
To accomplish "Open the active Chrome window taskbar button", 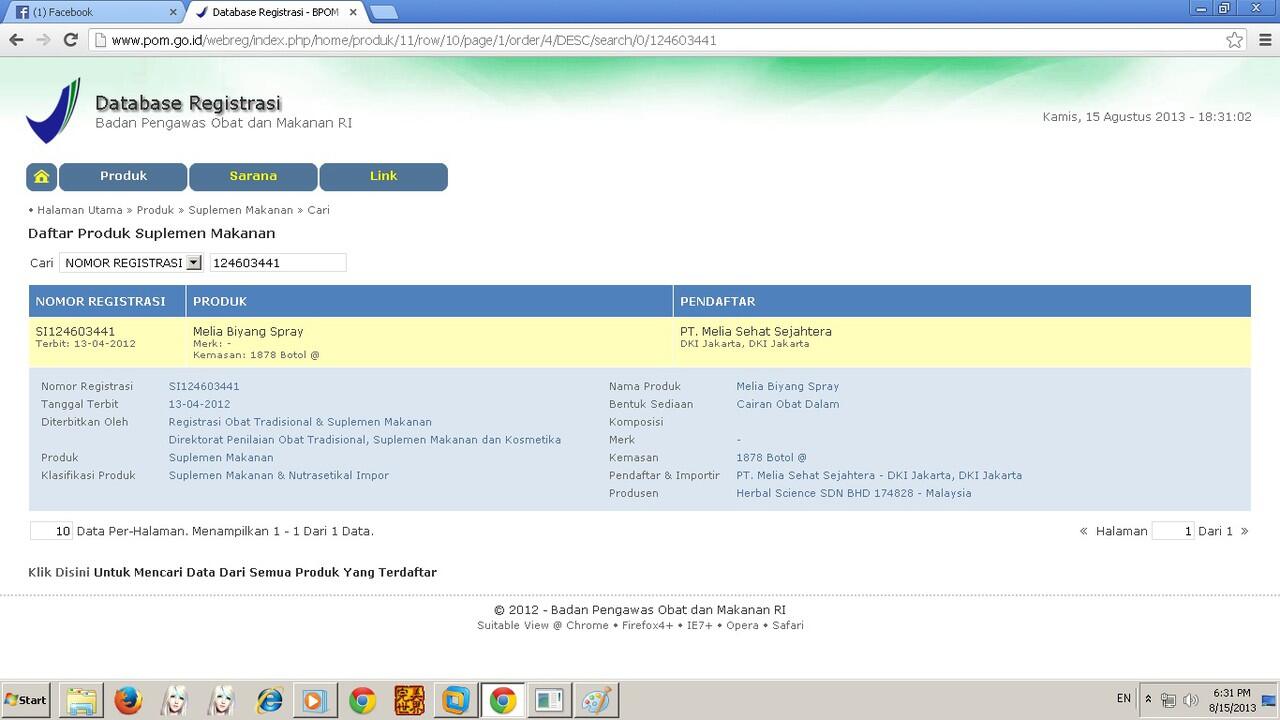I will tap(503, 700).
